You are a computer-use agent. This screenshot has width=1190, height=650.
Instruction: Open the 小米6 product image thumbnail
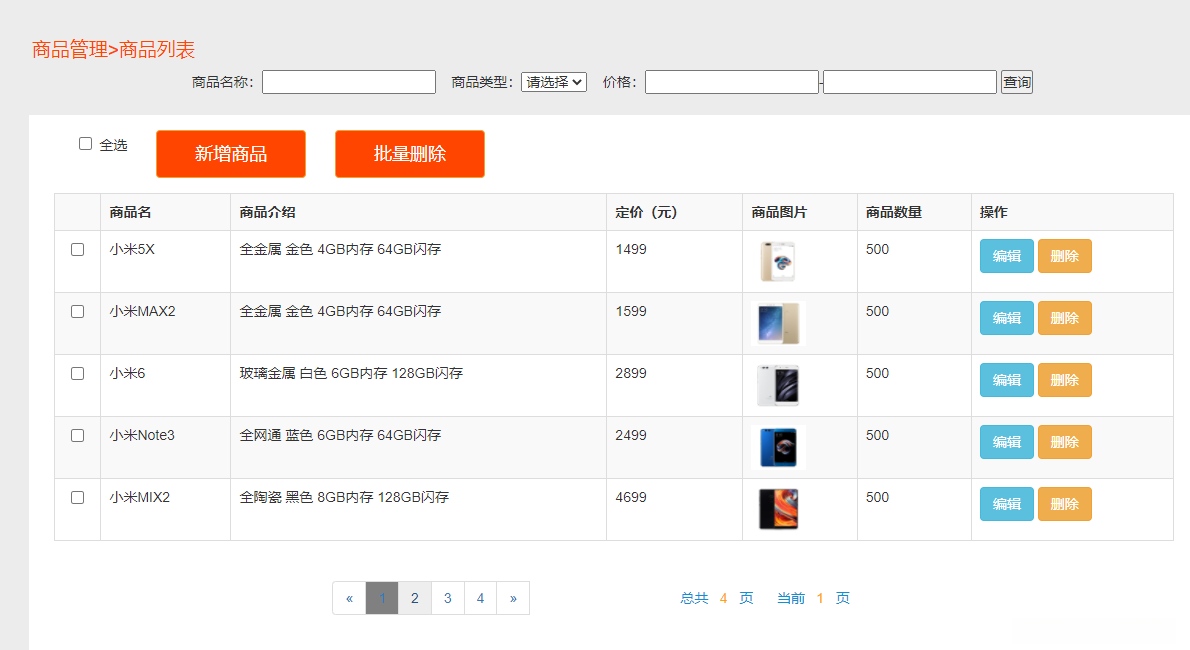778,386
